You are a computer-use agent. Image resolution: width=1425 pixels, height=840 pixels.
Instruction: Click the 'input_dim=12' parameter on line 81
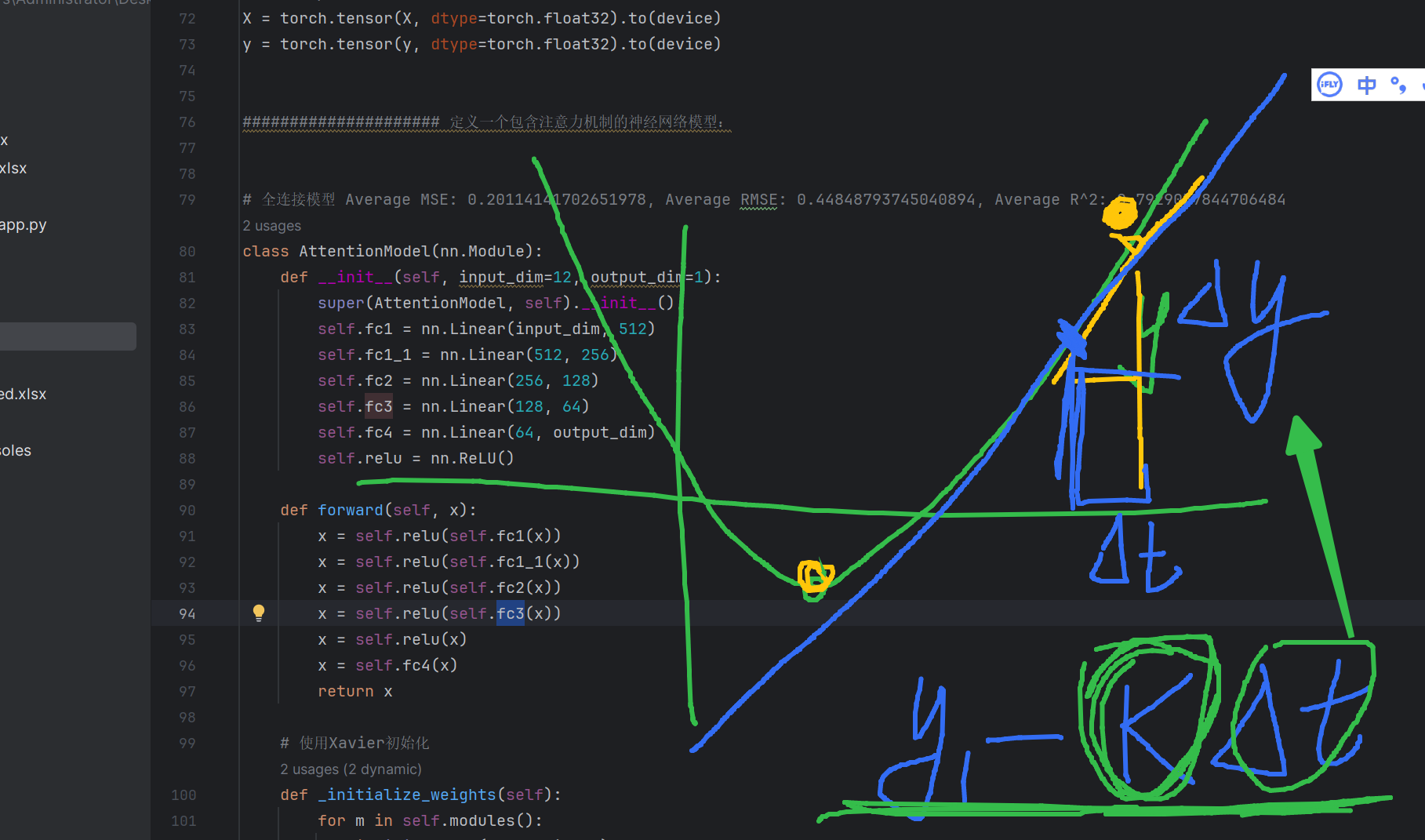pyautogui.click(x=515, y=277)
